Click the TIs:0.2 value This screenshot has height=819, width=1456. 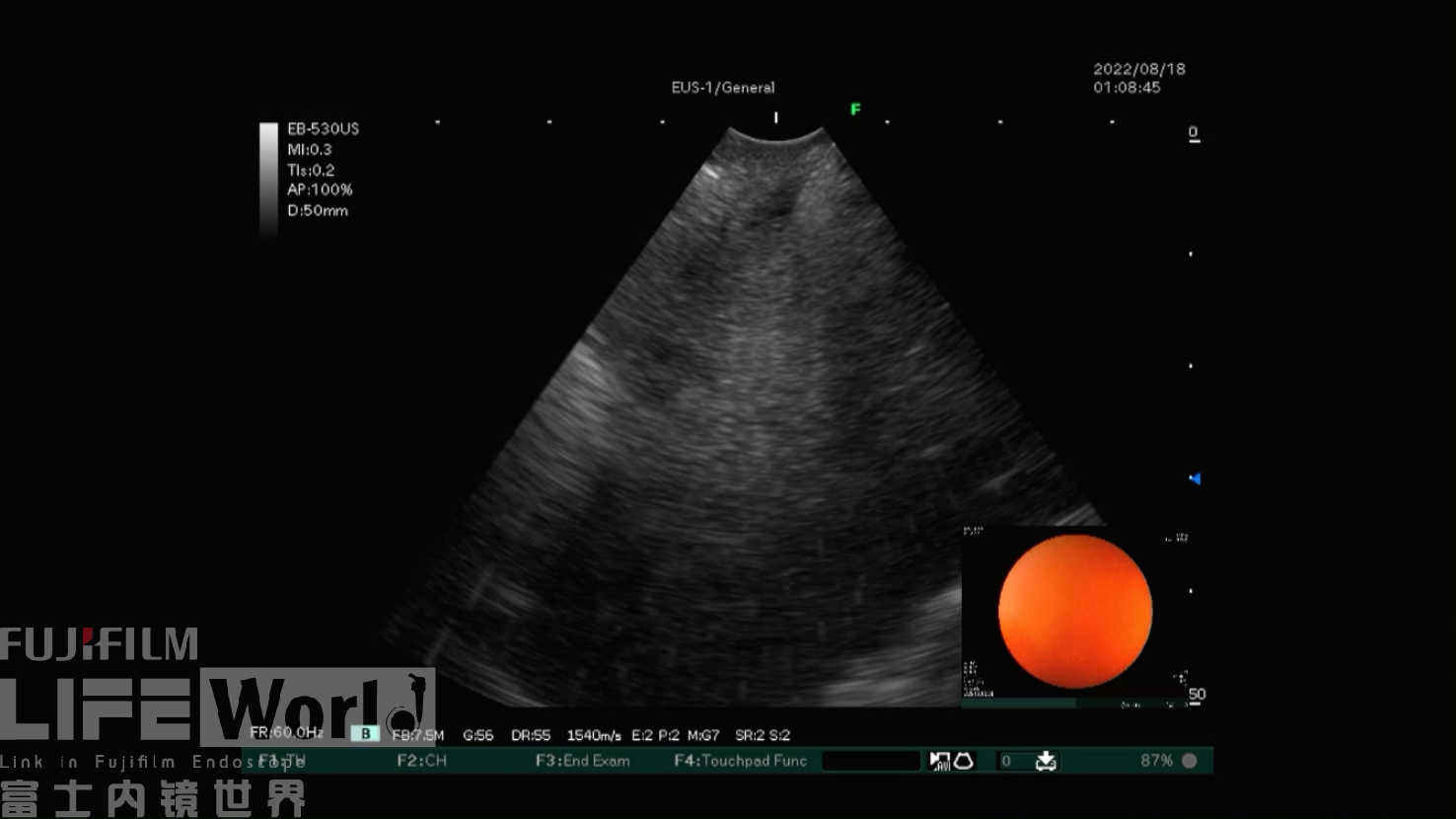(x=311, y=170)
